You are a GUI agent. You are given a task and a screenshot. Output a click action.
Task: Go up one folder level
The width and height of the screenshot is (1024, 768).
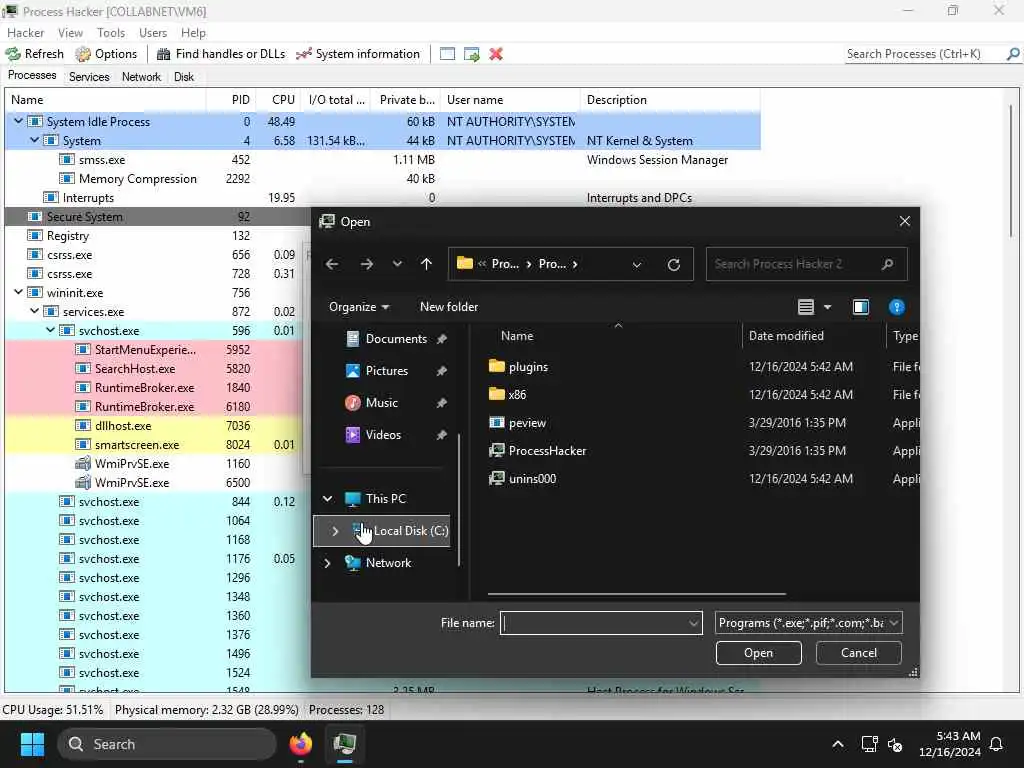[426, 264]
